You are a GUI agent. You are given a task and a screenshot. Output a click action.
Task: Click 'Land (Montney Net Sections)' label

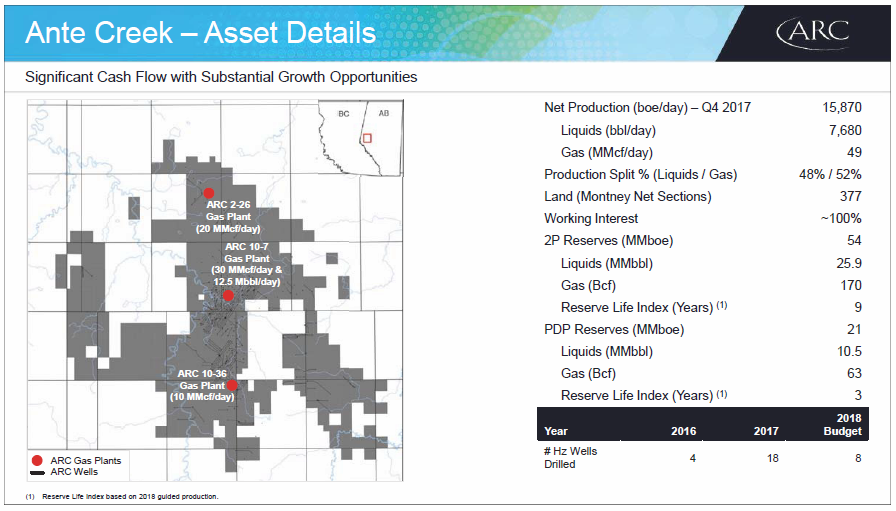tap(628, 197)
